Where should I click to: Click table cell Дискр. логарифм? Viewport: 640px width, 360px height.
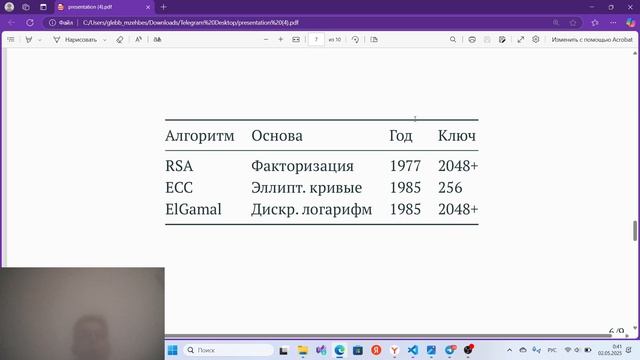point(312,209)
